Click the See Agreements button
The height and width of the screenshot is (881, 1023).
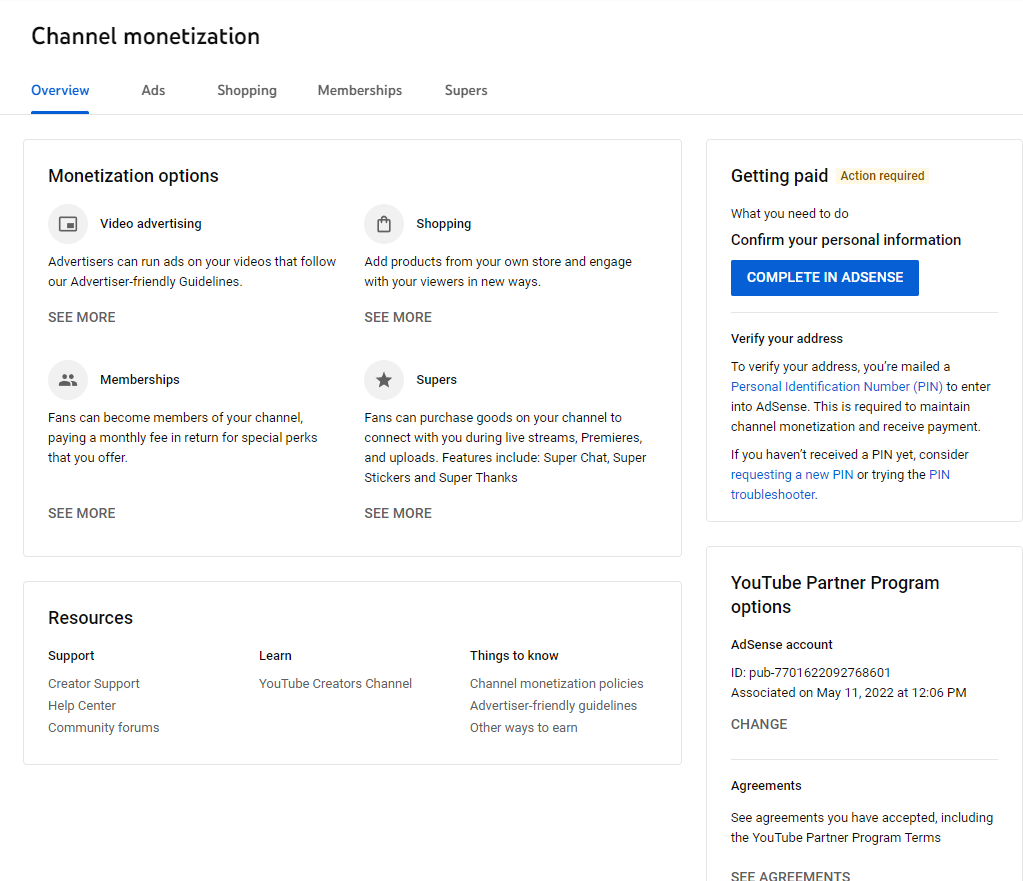[790, 876]
